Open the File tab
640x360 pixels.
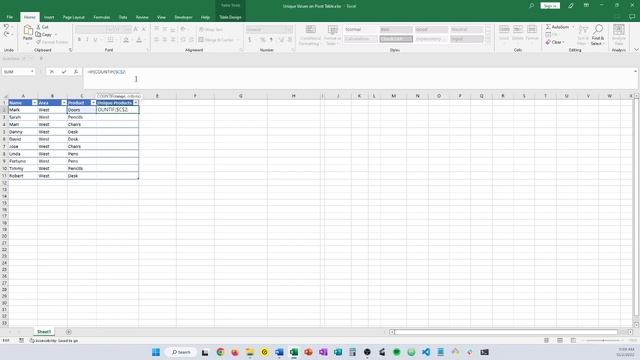pos(9,17)
